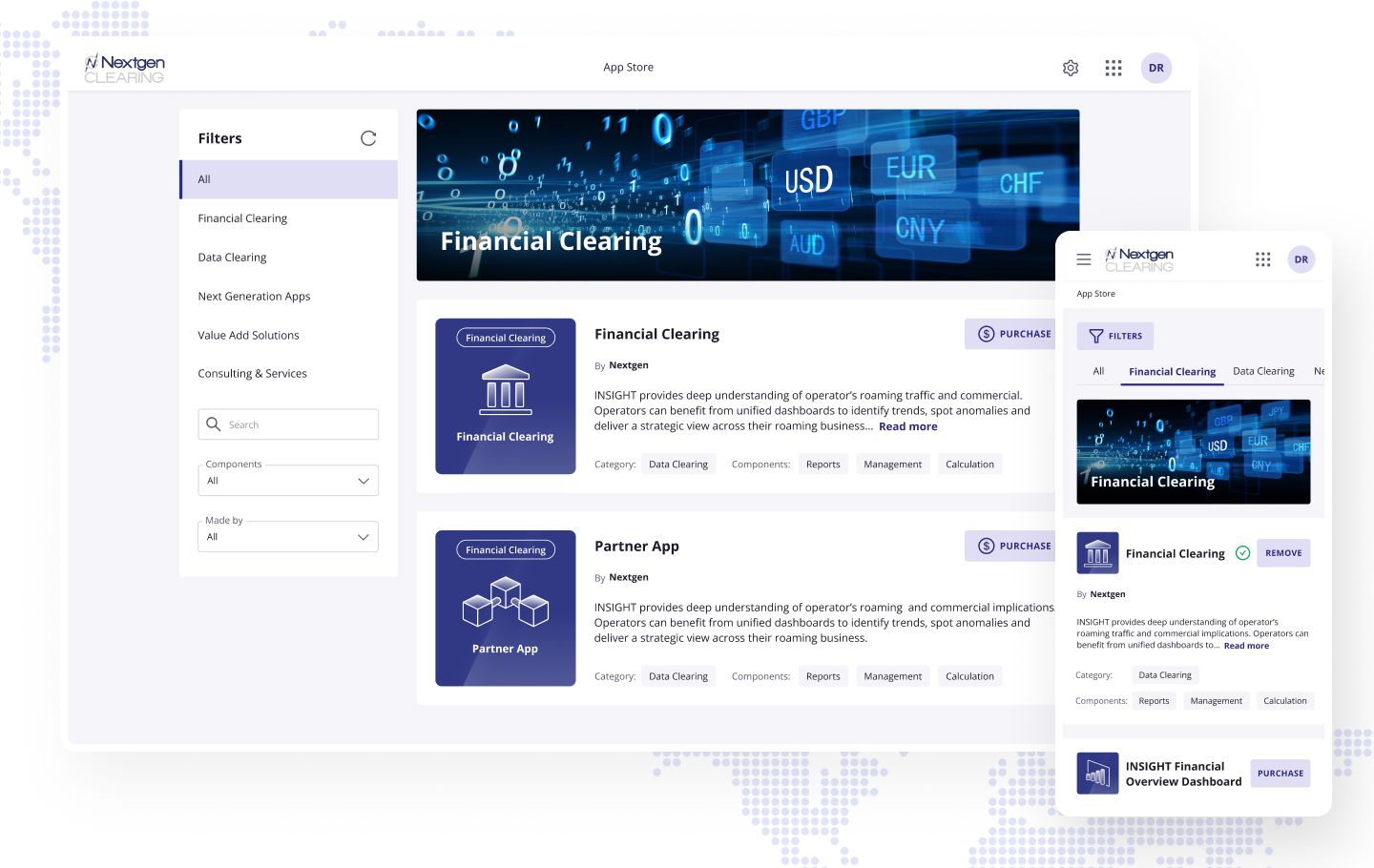
Task: Open Read more in mobile description
Action: [x=1246, y=646]
